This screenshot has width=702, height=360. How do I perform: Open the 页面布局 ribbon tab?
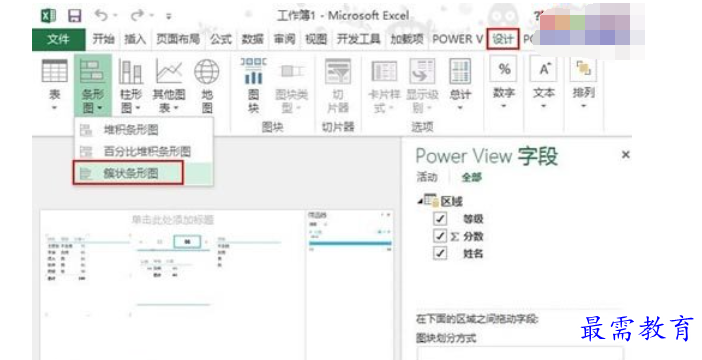[178, 39]
